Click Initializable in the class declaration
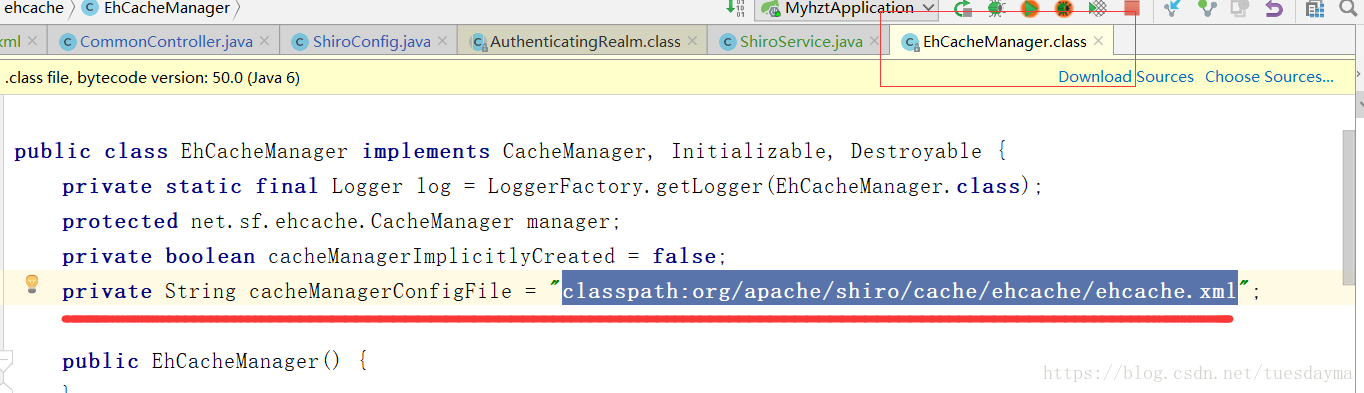Image resolution: width=1364 pixels, height=393 pixels. (x=750, y=151)
